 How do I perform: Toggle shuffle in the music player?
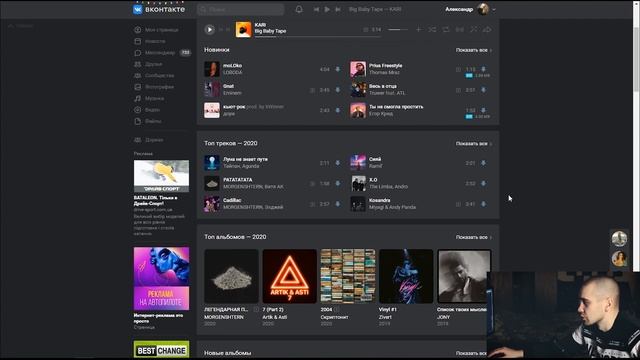pyautogui.click(x=432, y=29)
